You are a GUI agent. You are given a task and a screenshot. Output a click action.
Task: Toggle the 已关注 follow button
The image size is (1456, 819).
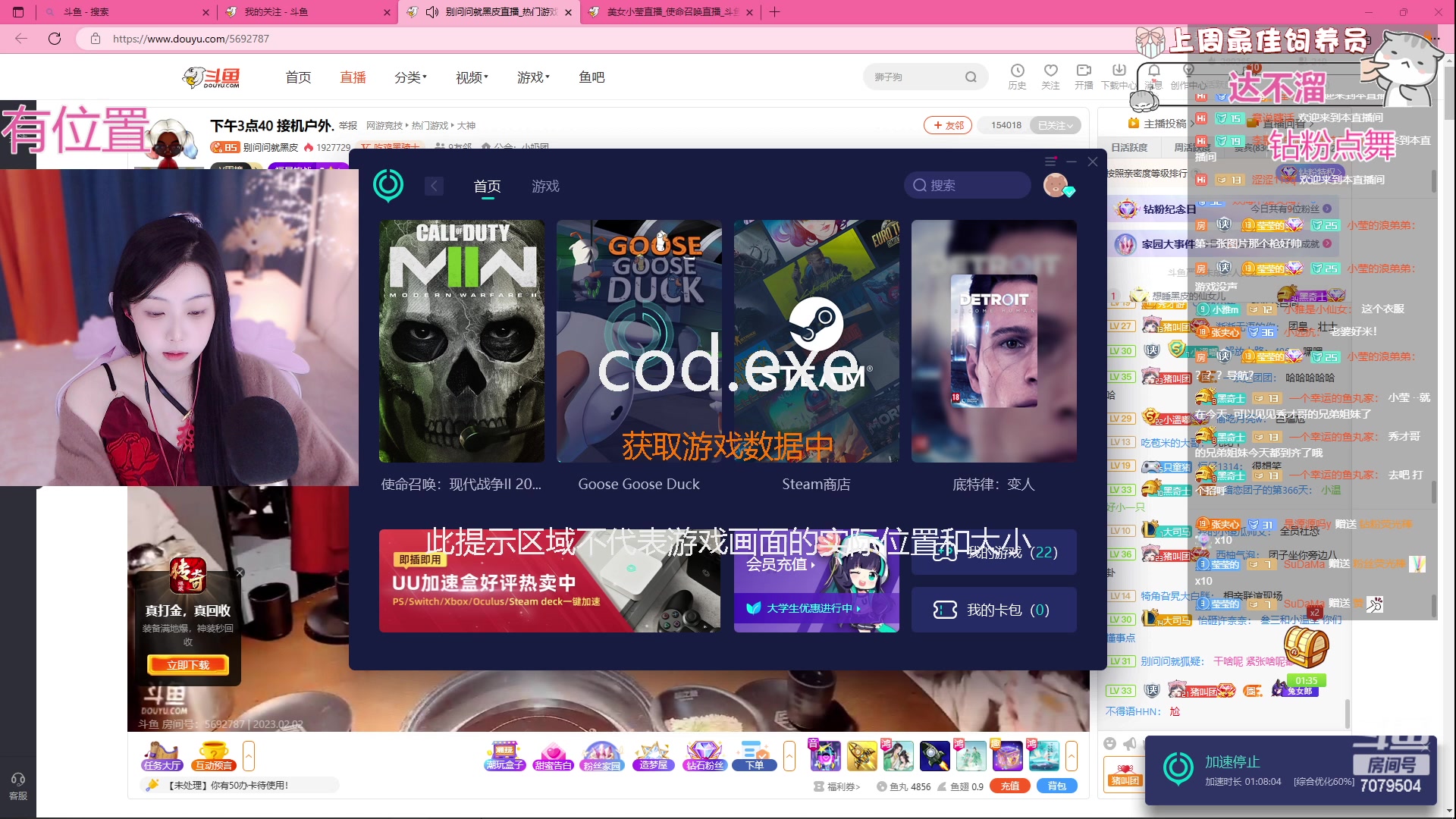click(x=1056, y=125)
